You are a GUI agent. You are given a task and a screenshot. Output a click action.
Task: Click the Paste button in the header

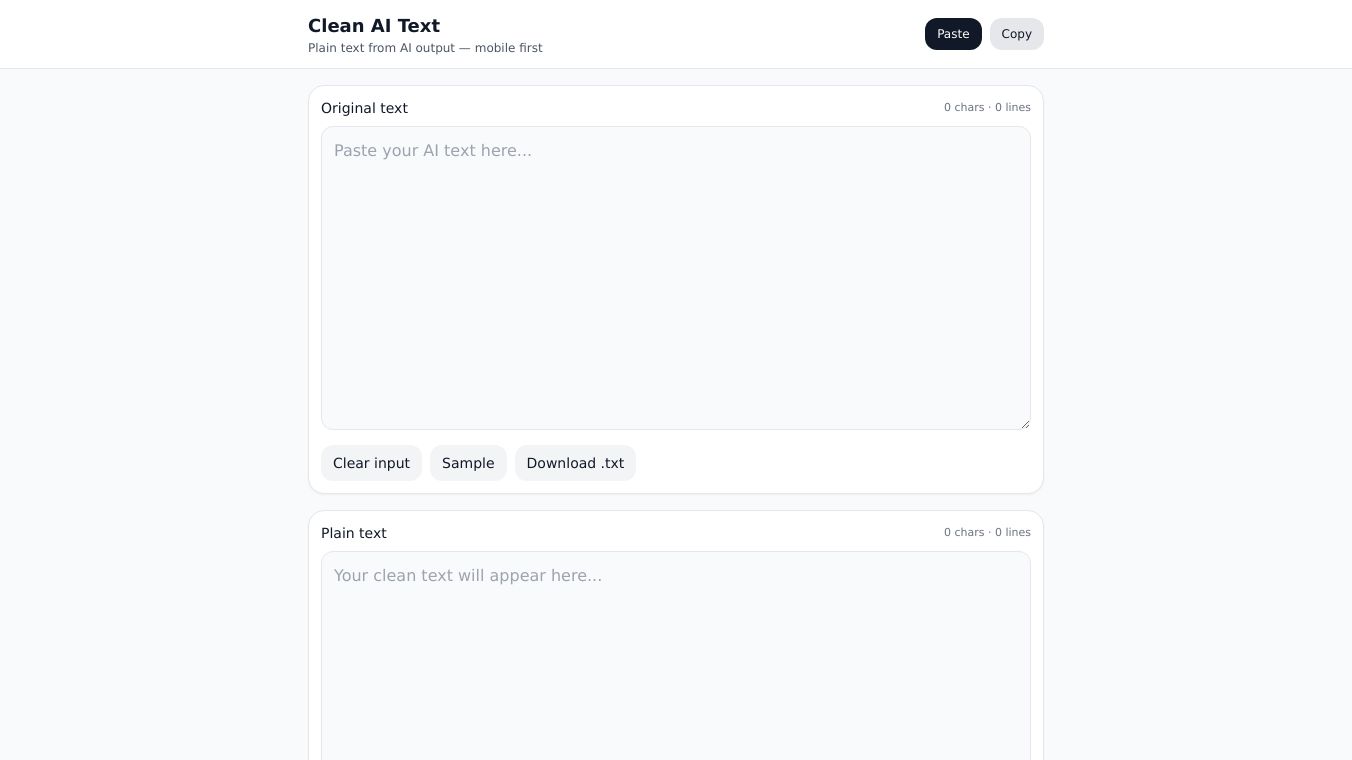coord(952,34)
